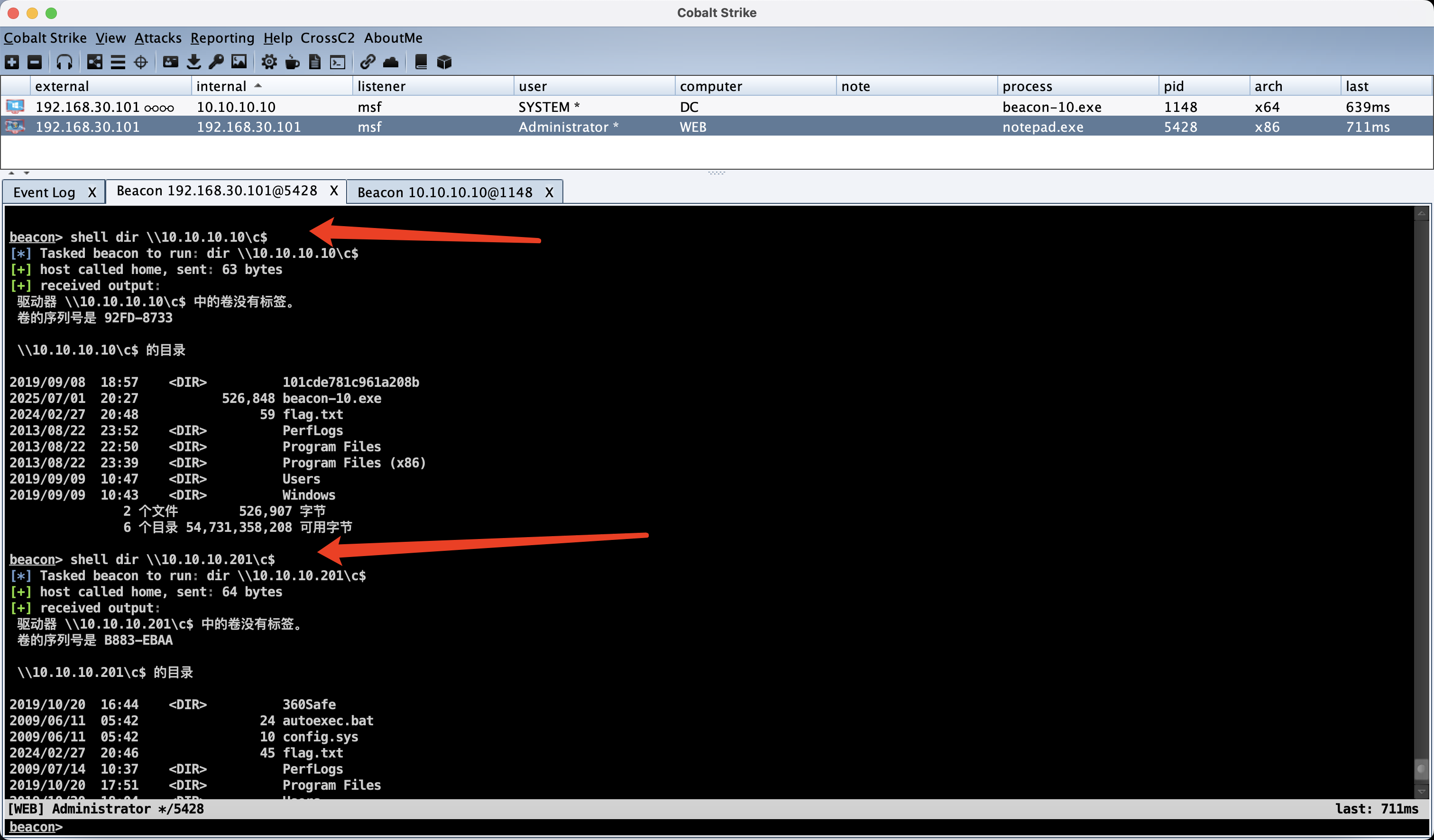Open Java applet attack coffee cup icon
This screenshot has height=840, width=1434.
[293, 62]
